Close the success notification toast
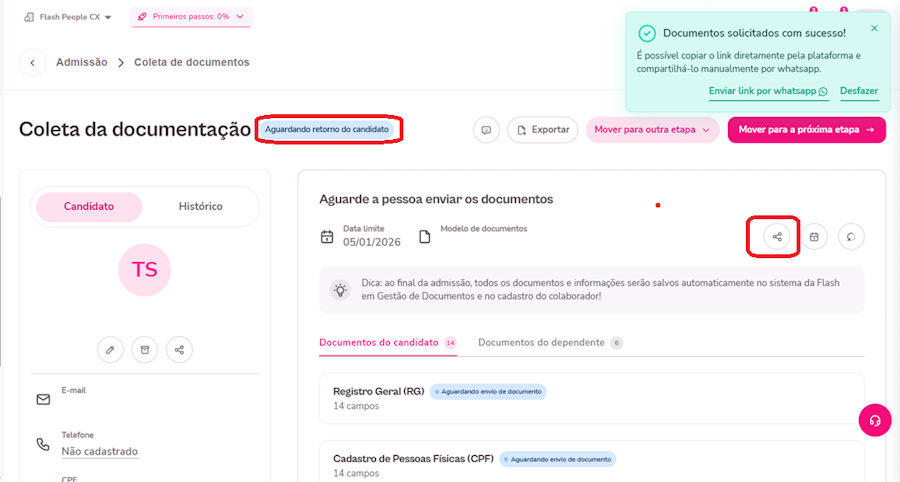 874,28
